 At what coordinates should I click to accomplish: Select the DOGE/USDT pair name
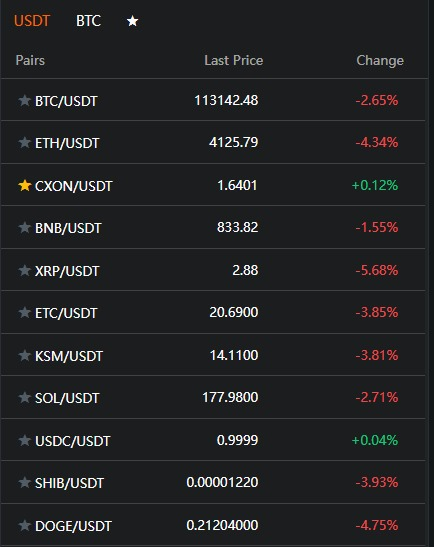coord(73,526)
